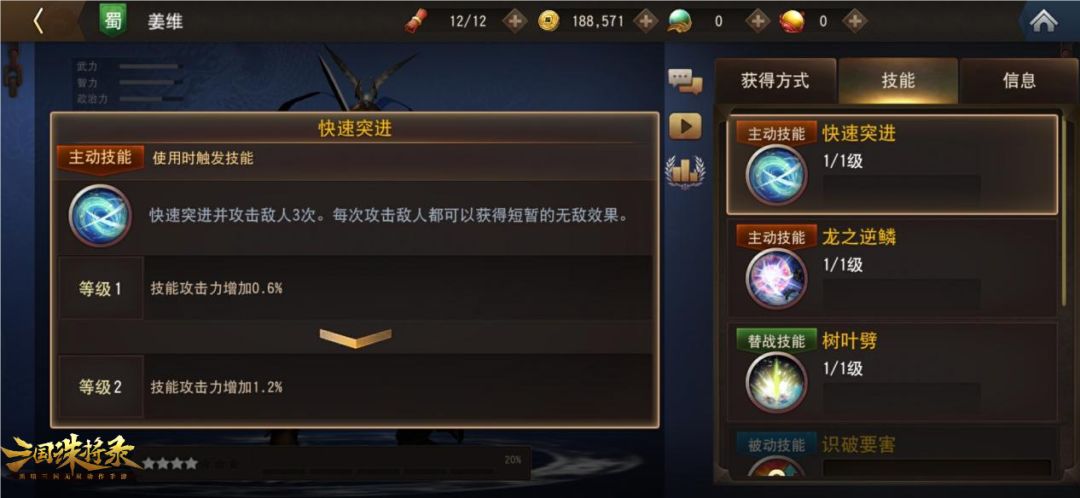Add red-gold orb currency with plus button
The image size is (1080, 498).
pyautogui.click(x=855, y=21)
